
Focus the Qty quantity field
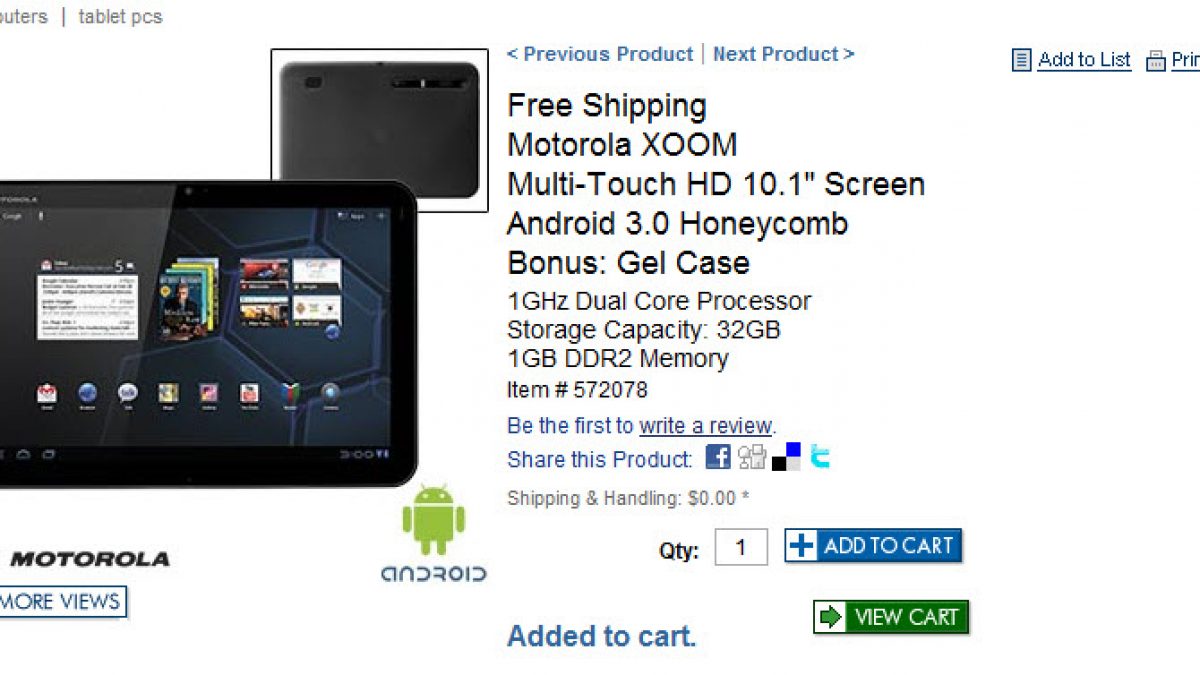(x=741, y=547)
